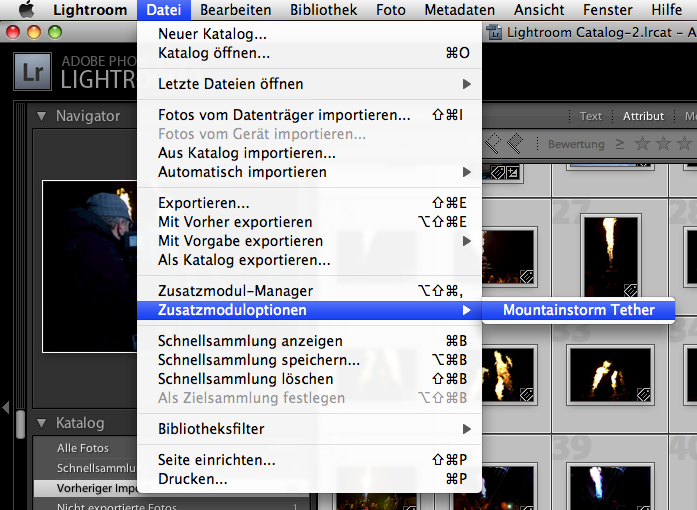Click the left panel collapse arrow
The height and width of the screenshot is (510, 697).
pyautogui.click(x=6, y=407)
